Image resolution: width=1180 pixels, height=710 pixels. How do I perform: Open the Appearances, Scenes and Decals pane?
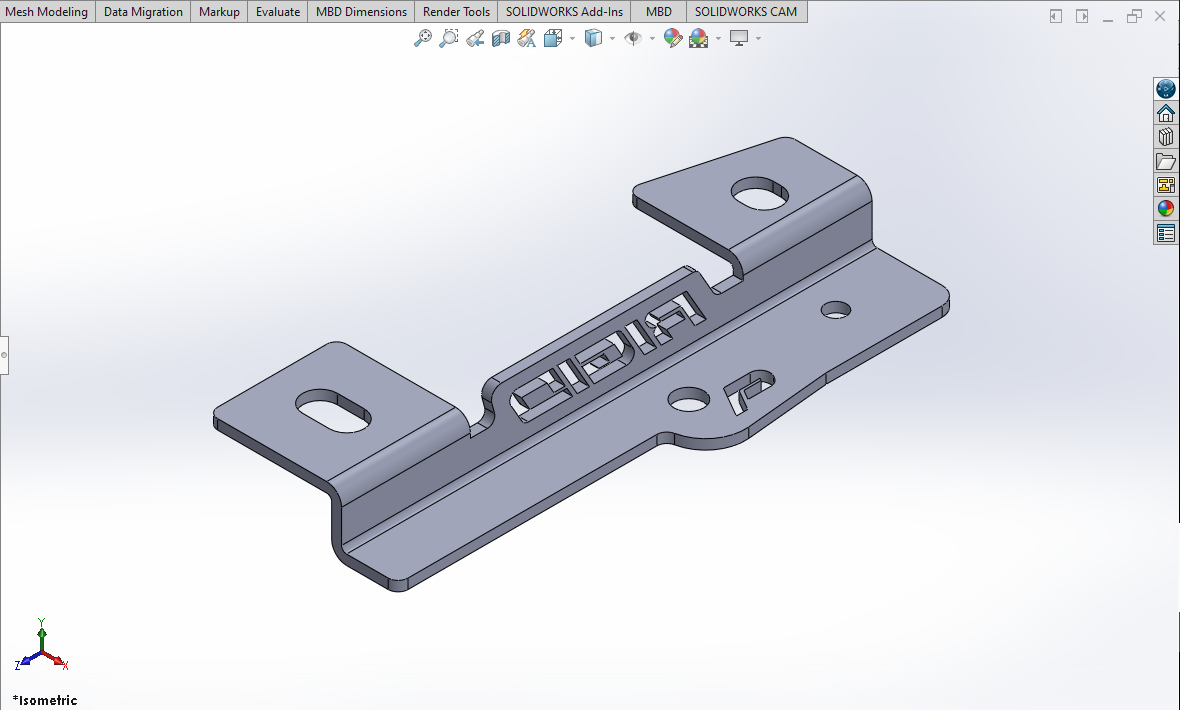(x=1165, y=209)
